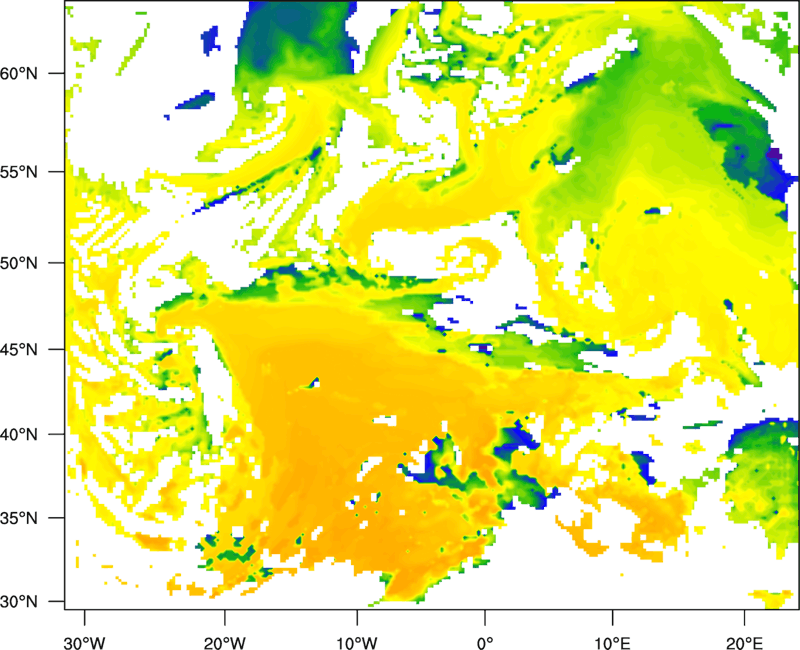Image resolution: width=800 pixels, height=650 pixels.
Task: Click the 10°E longitude label
Action: coord(612,643)
